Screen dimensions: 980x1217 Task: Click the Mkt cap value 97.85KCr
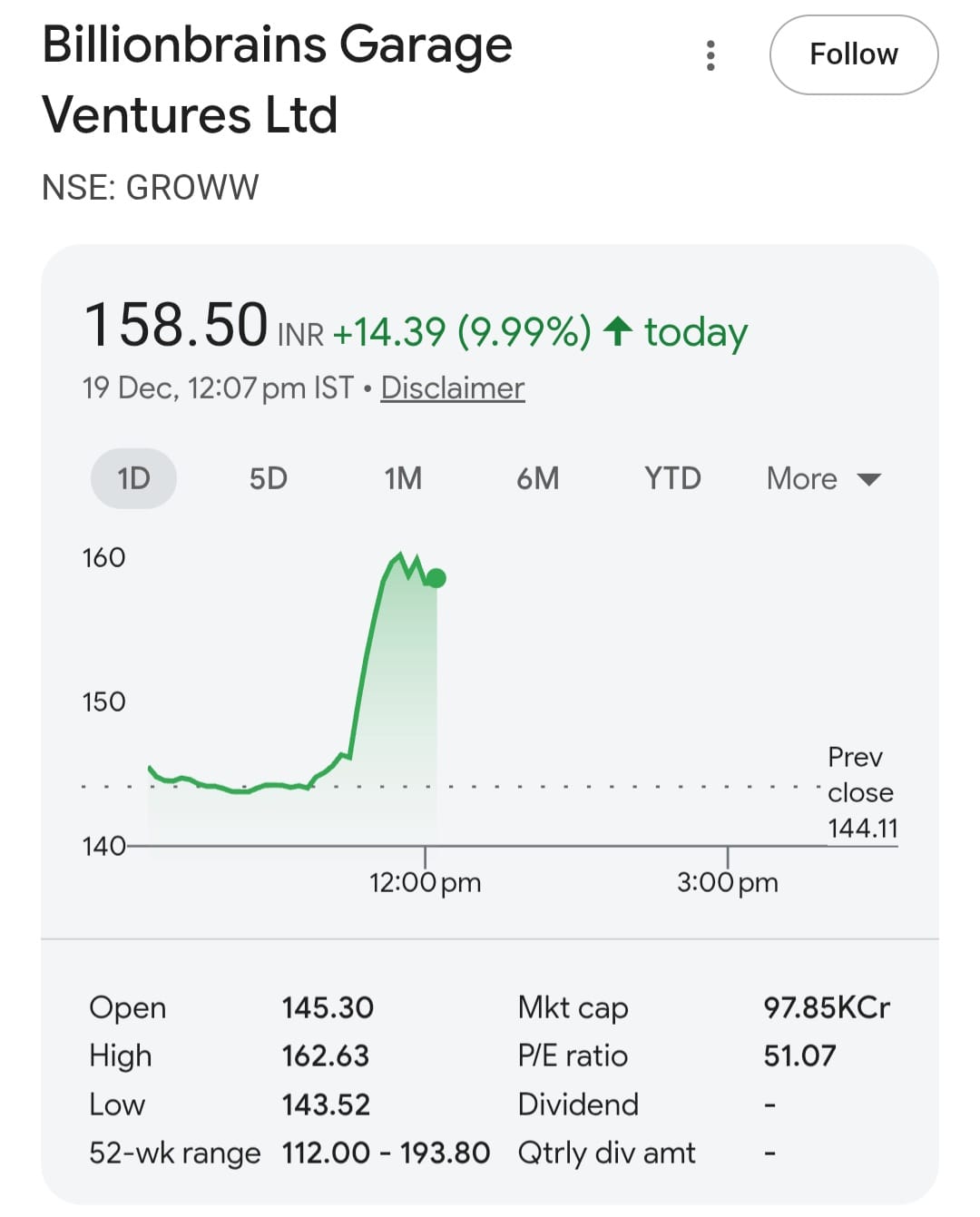[826, 1007]
